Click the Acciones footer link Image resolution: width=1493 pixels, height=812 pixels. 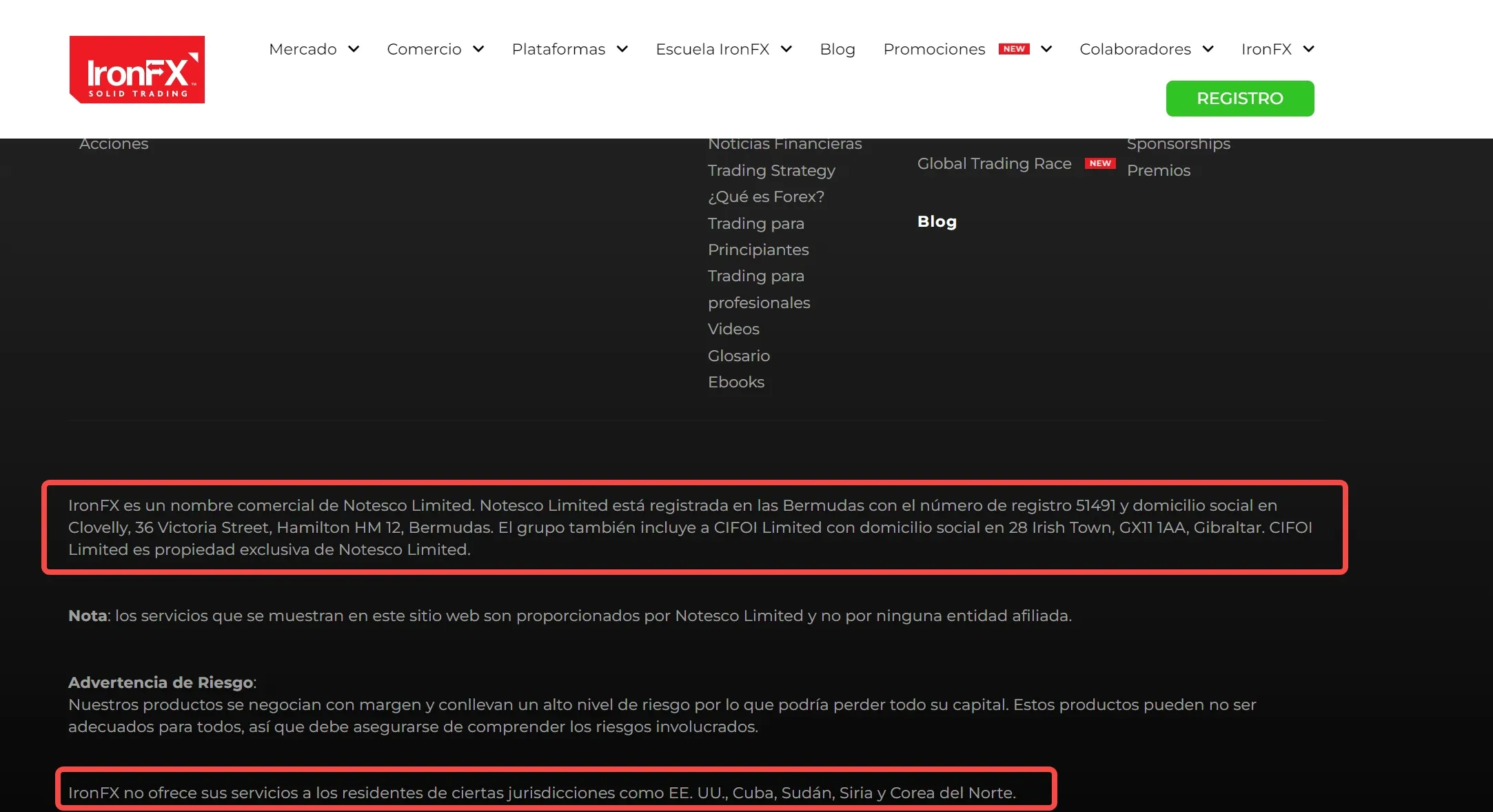click(114, 143)
